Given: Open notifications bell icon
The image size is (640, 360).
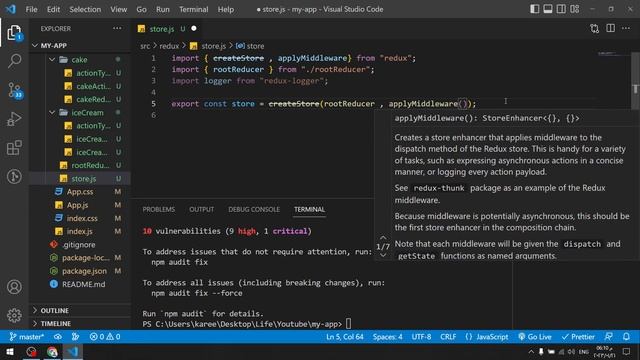Looking at the screenshot, I should coord(626,337).
